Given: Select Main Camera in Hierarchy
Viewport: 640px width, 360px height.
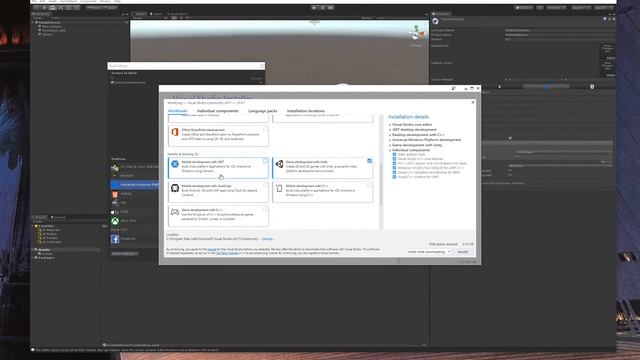Looking at the screenshot, I should coord(51,27).
